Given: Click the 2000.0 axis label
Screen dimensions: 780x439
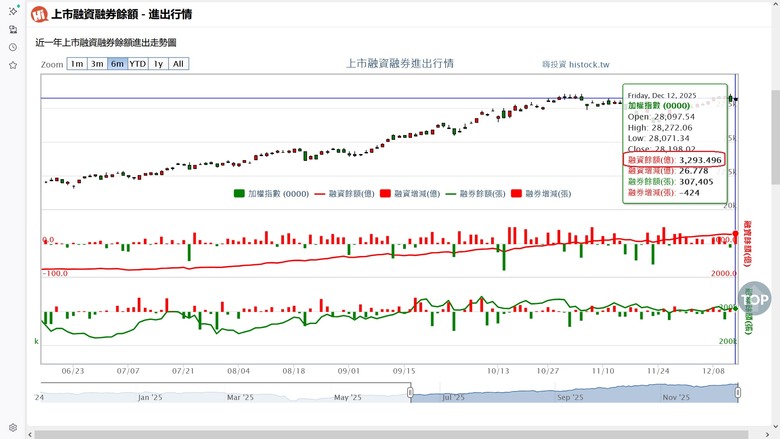Looking at the screenshot, I should (724, 273).
